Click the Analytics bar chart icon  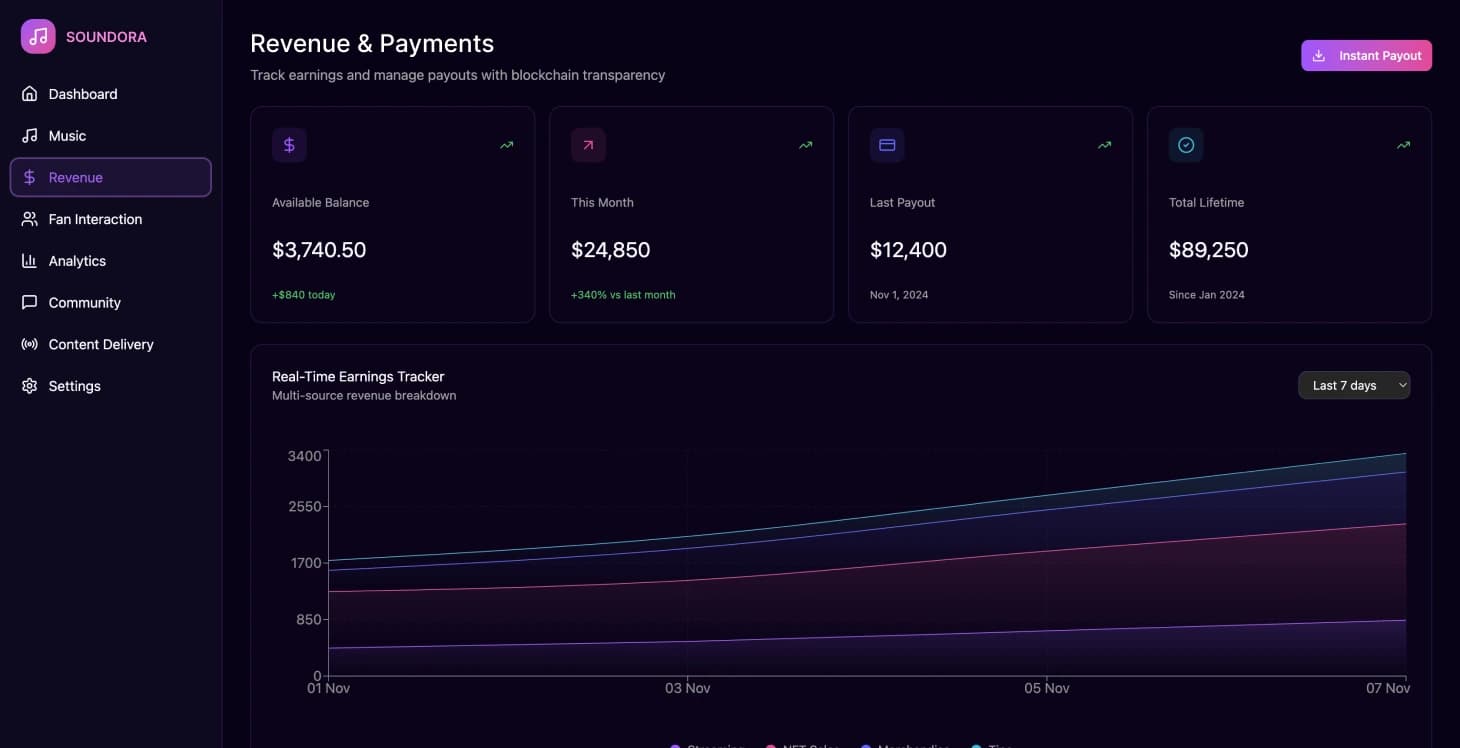tap(30, 261)
